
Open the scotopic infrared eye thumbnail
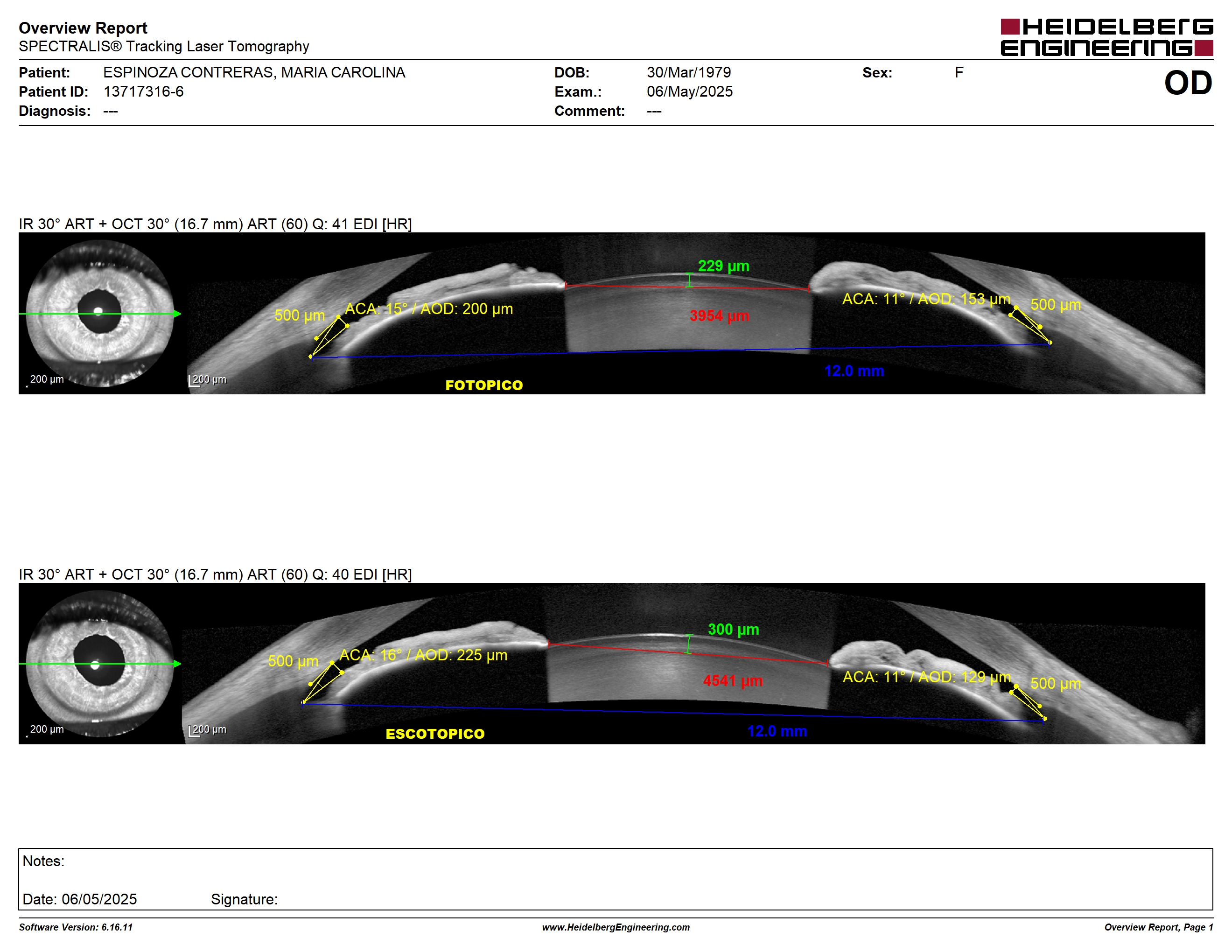pos(100,663)
